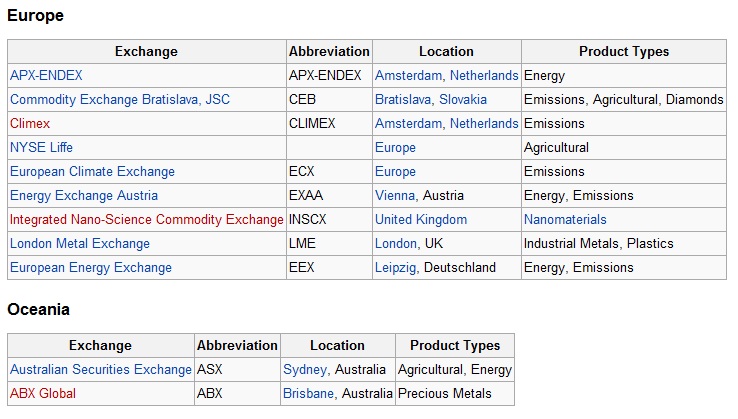Click the red ABX Global link
This screenshot has height=419, width=738.
(x=43, y=393)
